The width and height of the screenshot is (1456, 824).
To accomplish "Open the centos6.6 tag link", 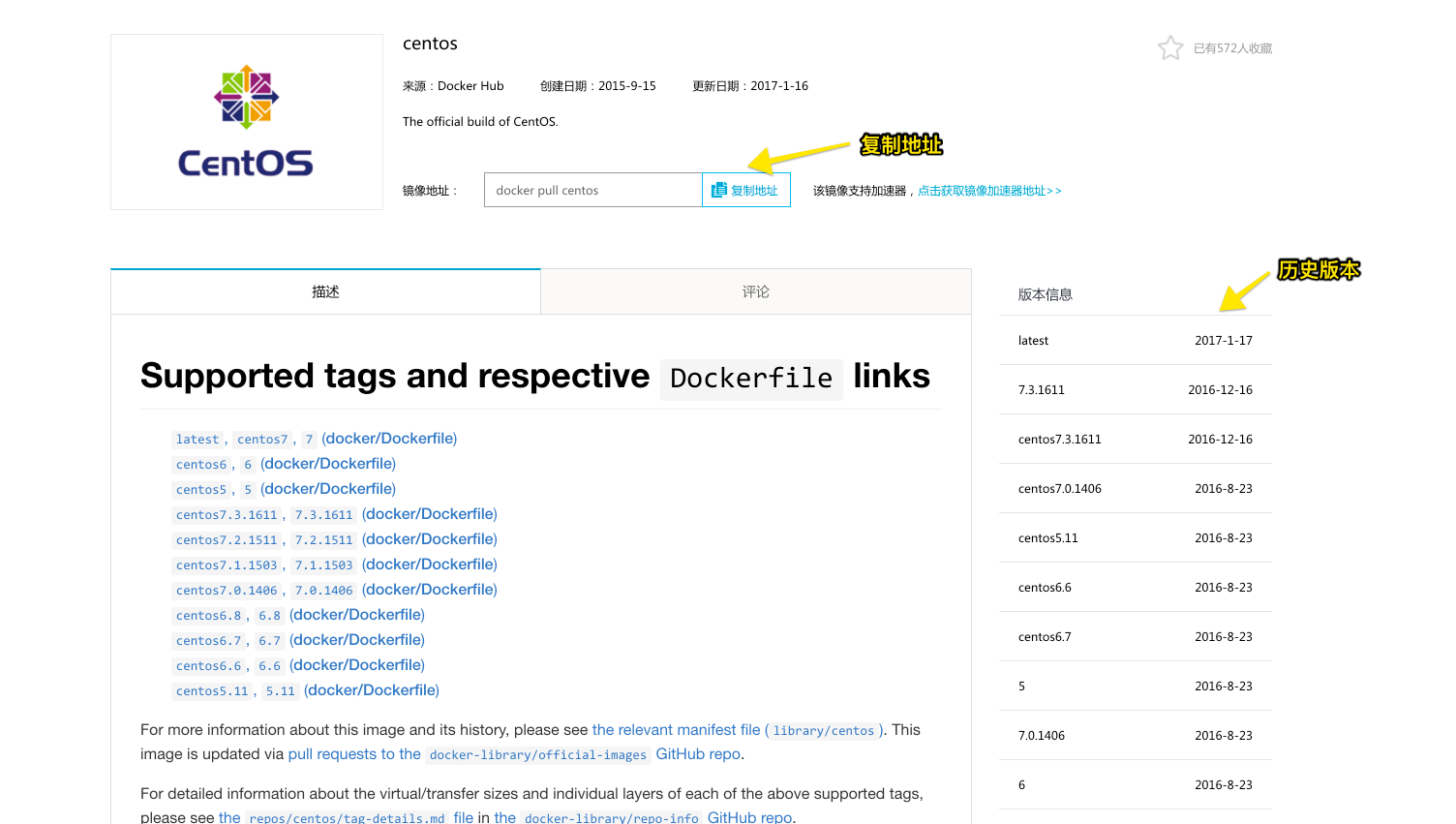I will [208, 666].
